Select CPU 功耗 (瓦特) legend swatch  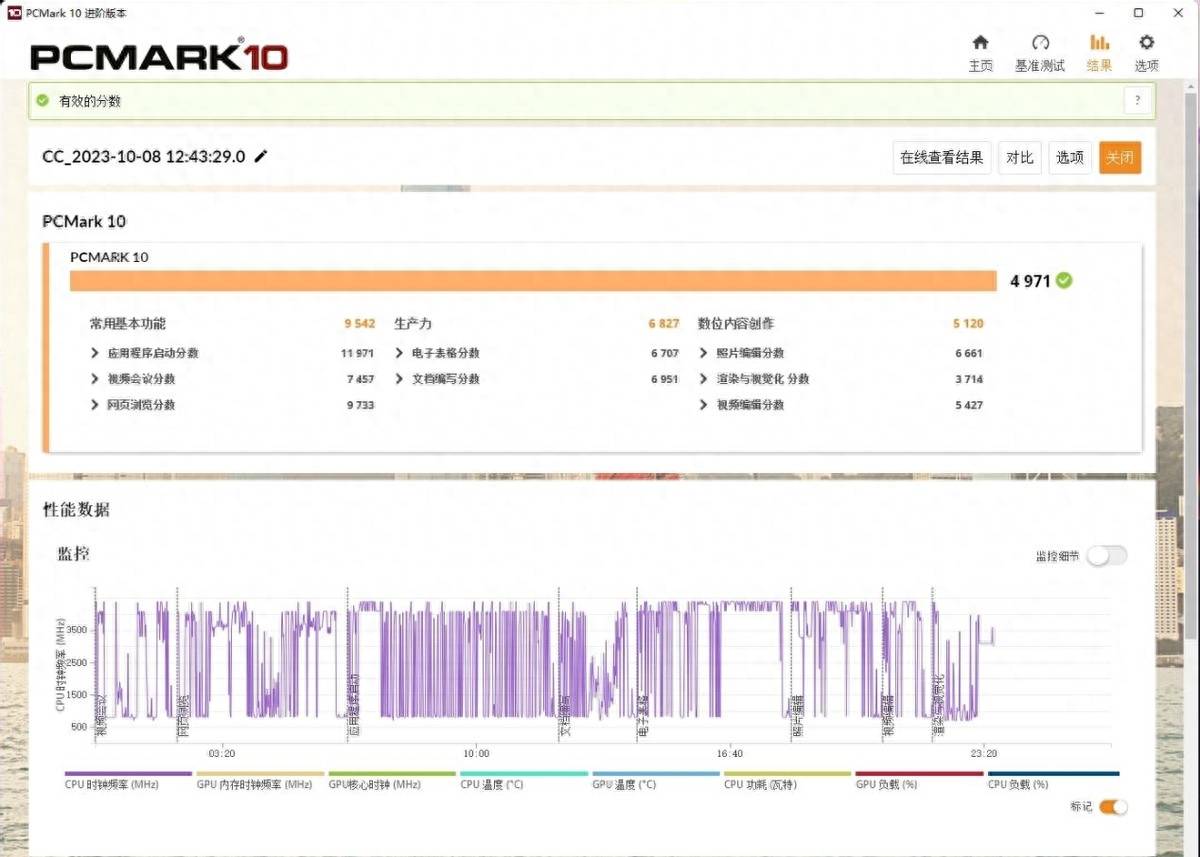[x=788, y=773]
